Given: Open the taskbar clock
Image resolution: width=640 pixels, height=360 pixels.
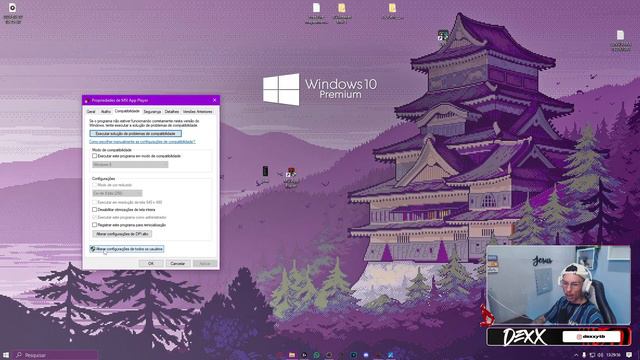Looking at the screenshot, I should coord(613,355).
